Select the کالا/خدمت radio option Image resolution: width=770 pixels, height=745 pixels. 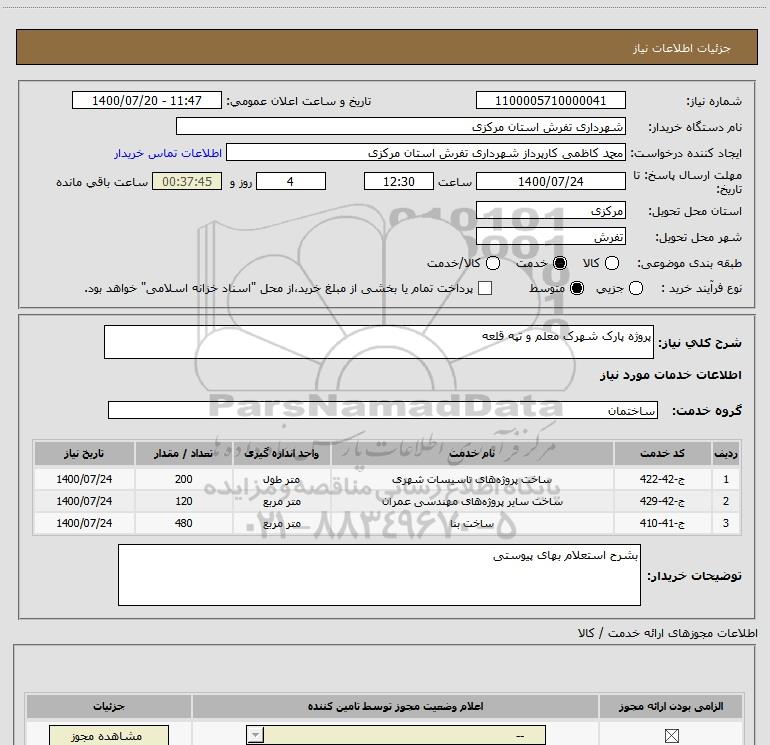[x=493, y=263]
